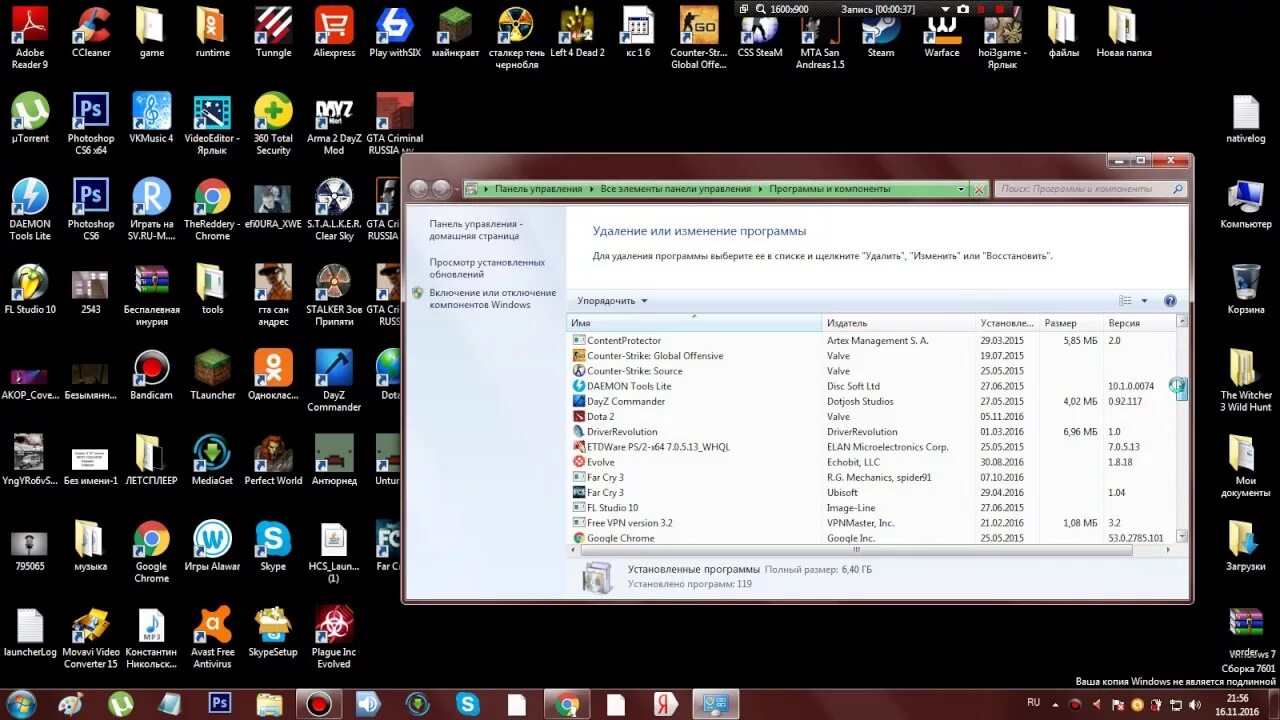Select the Tunngle desktop icon

[x=273, y=32]
